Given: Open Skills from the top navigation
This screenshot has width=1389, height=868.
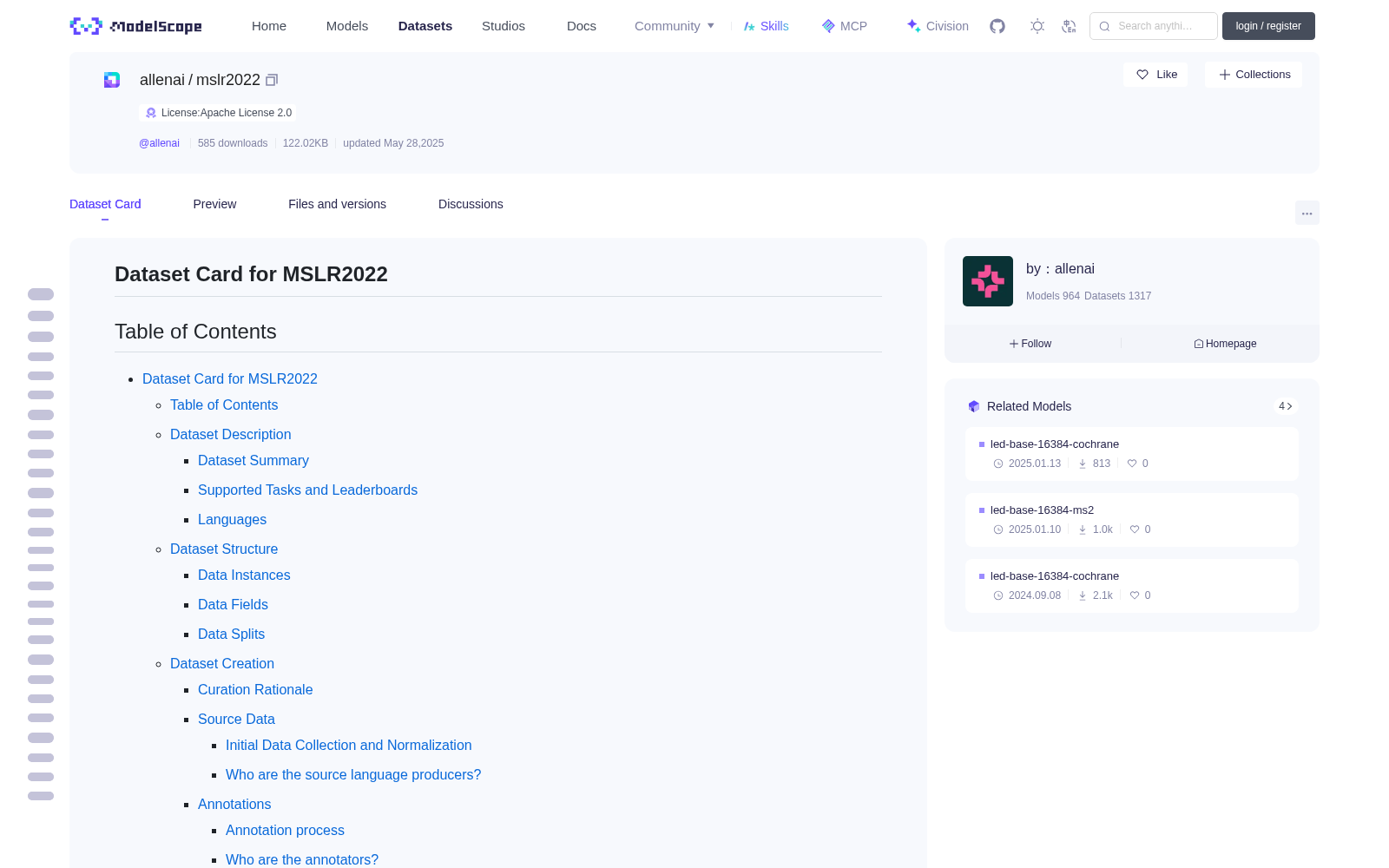Looking at the screenshot, I should pos(766,26).
